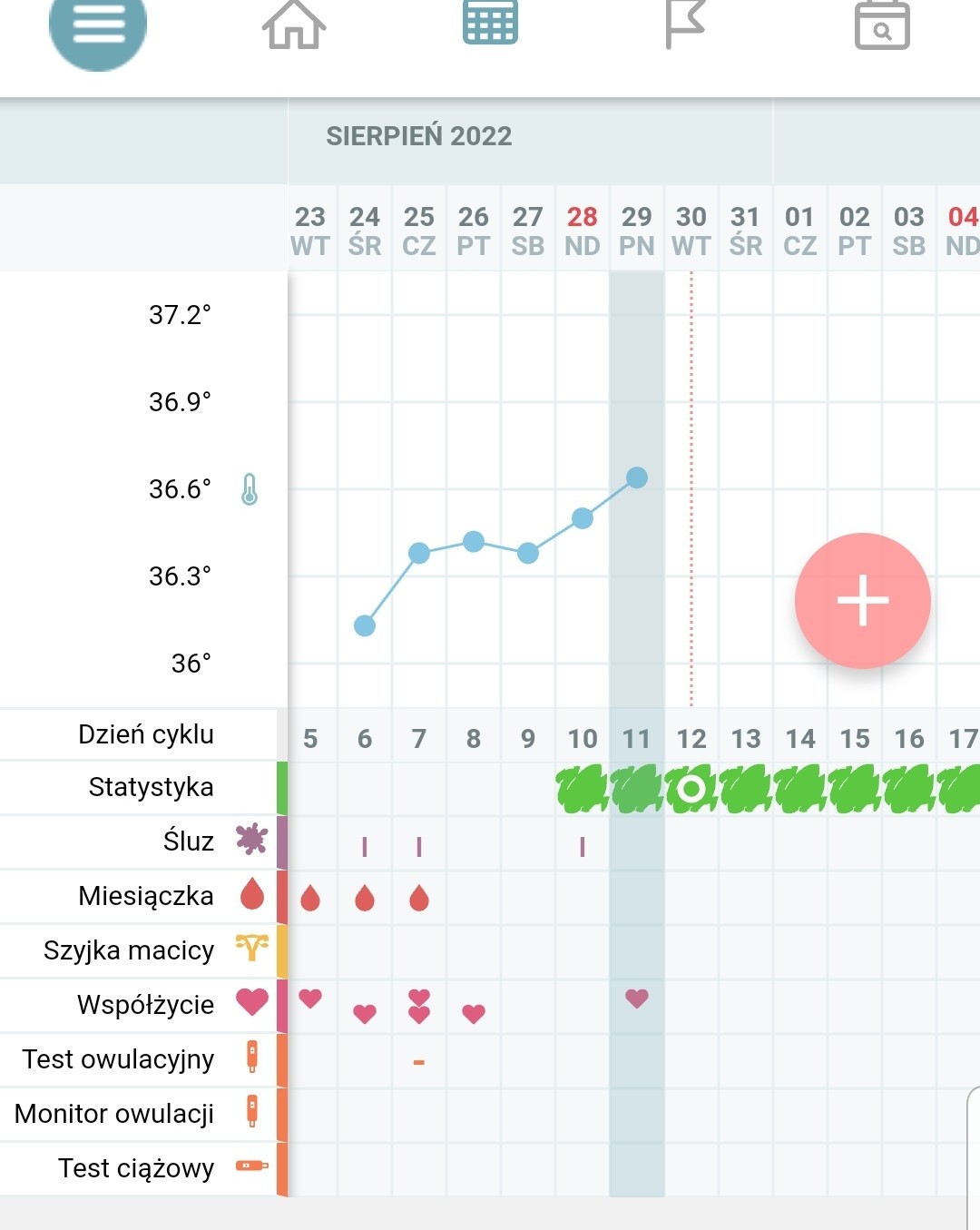
Task: Open the hamburger menu
Action: click(98, 25)
